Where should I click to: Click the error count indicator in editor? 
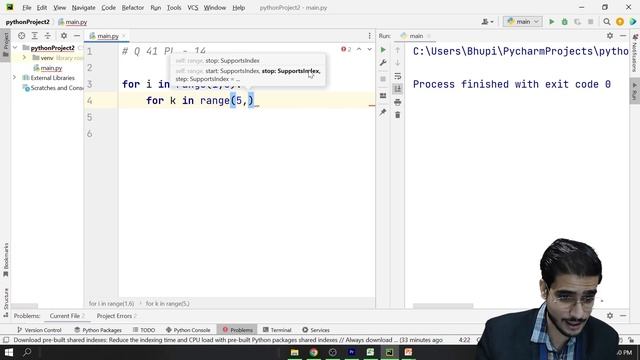[x=346, y=49]
